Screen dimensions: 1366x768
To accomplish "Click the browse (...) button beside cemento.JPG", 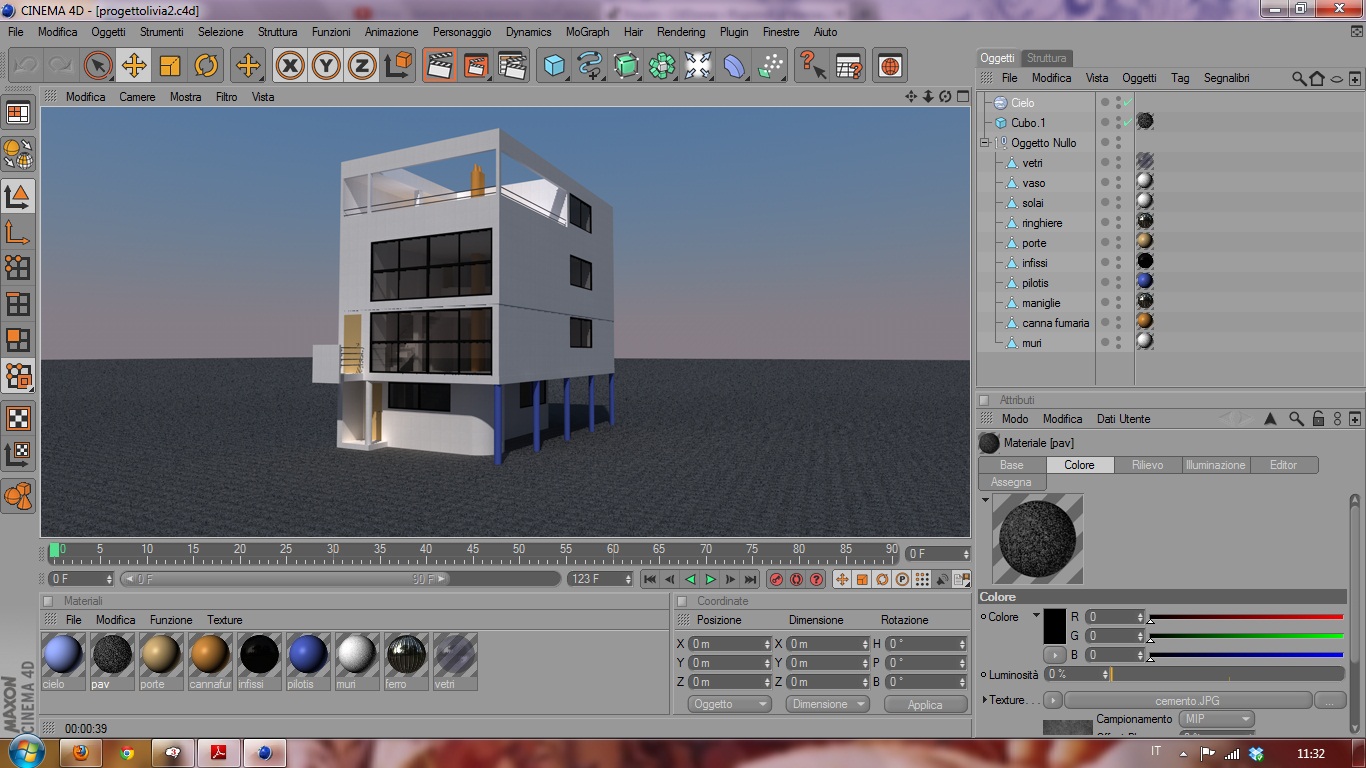I will pos(1329,700).
